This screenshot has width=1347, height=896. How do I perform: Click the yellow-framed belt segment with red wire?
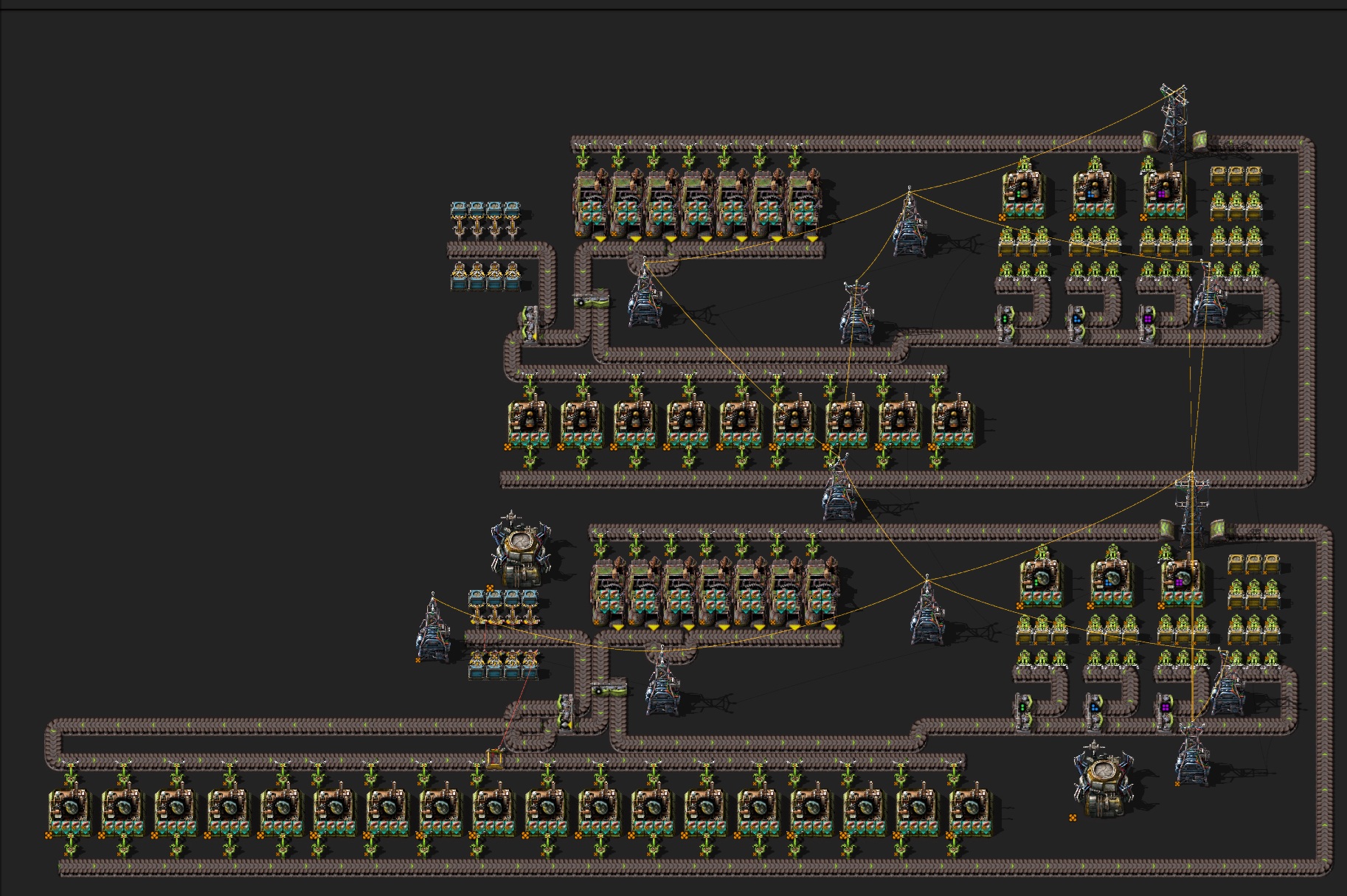[x=494, y=759]
